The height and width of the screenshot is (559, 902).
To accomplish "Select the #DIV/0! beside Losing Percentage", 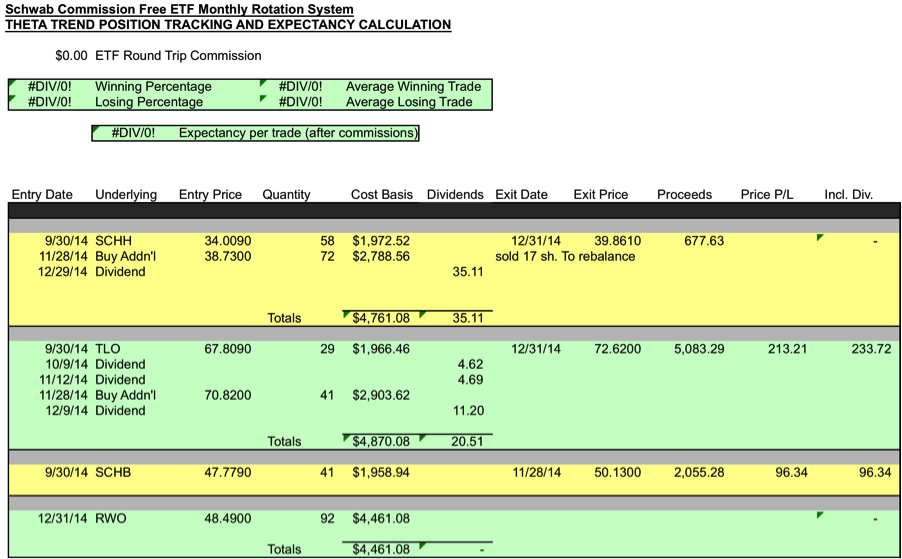I will tap(50, 102).
